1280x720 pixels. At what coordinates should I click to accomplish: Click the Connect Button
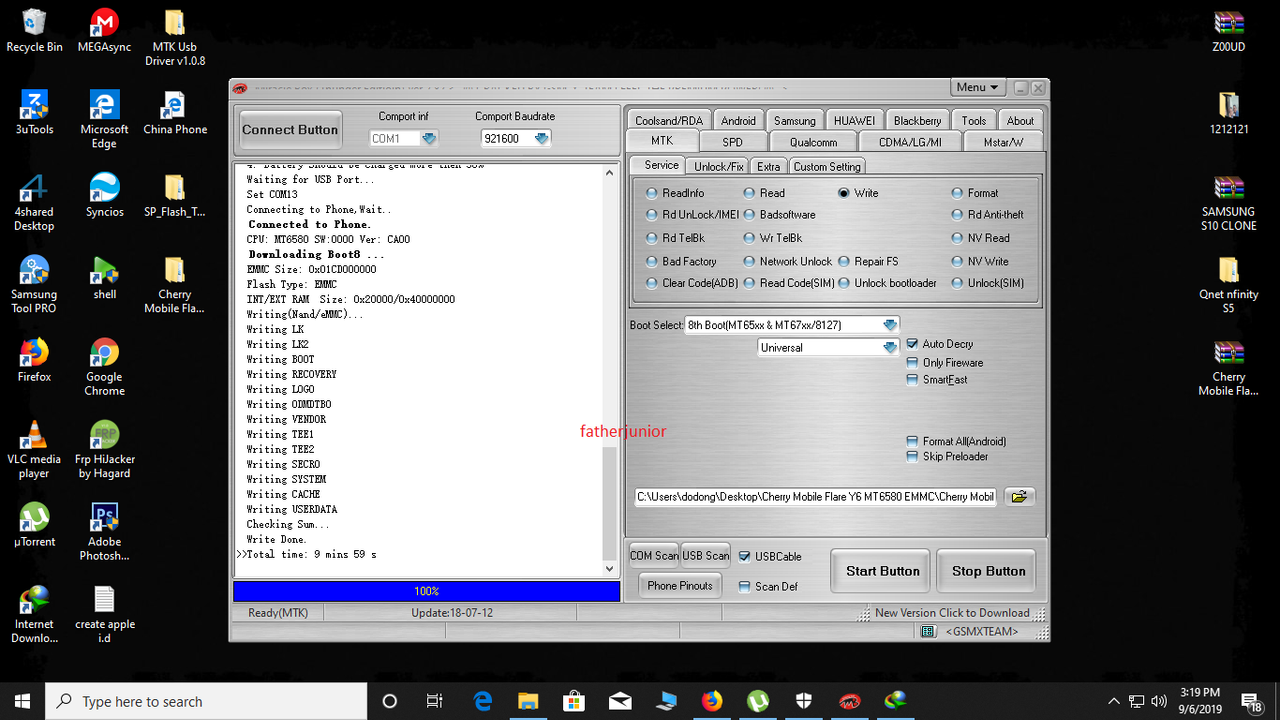pyautogui.click(x=290, y=130)
